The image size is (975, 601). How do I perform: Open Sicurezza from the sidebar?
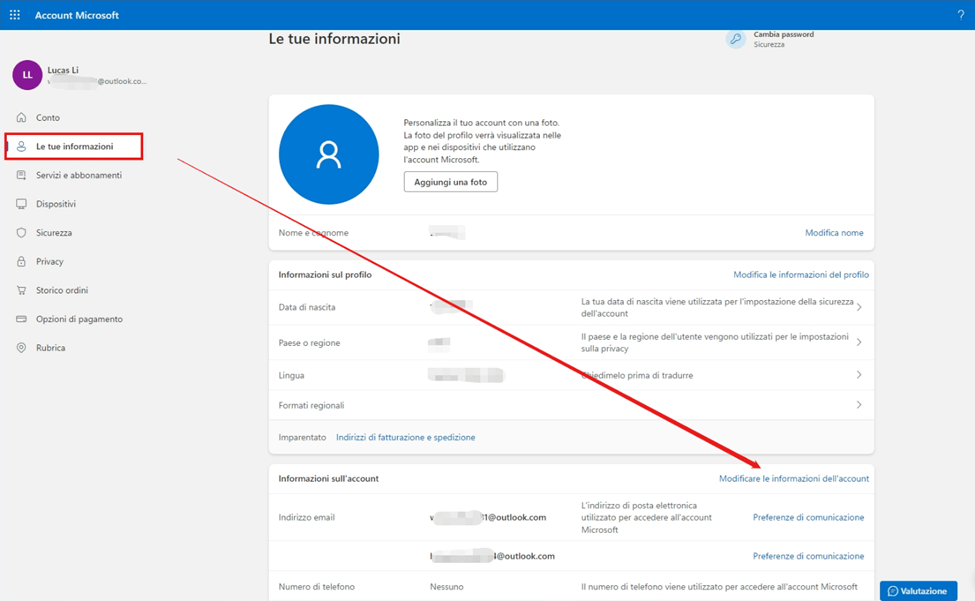[x=54, y=232]
